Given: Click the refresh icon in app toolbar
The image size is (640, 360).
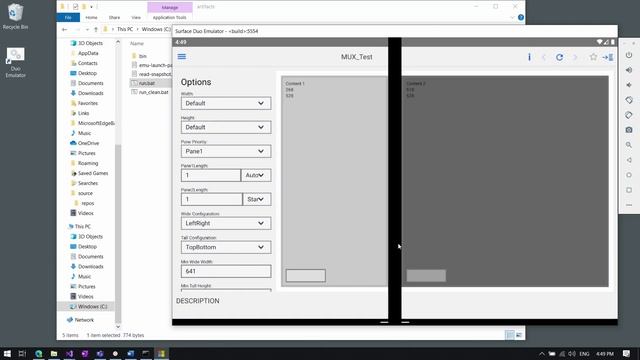Looking at the screenshot, I should point(560,57).
